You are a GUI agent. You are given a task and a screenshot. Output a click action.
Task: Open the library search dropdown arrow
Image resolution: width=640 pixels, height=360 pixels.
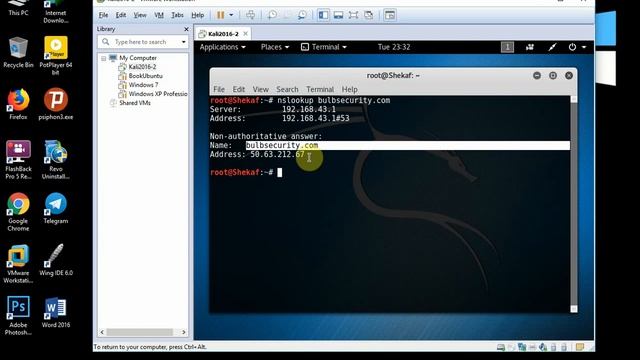pos(184,42)
